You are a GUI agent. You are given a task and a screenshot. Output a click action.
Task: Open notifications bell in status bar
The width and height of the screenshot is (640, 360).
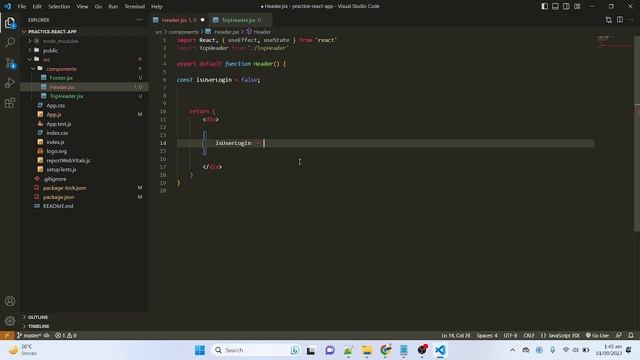click(x=631, y=336)
